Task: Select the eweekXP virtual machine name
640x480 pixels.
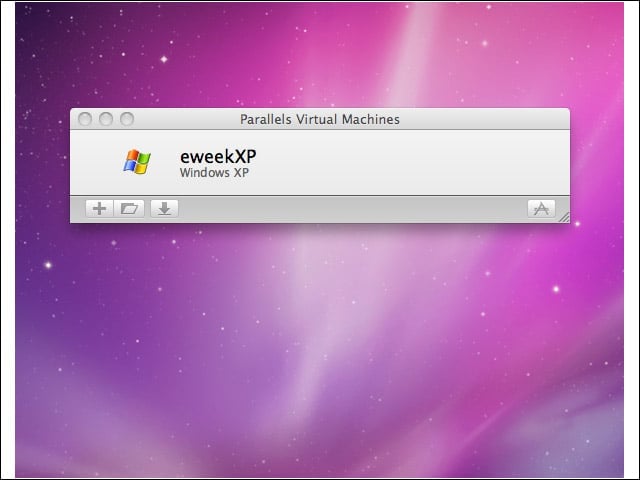Action: click(218, 156)
